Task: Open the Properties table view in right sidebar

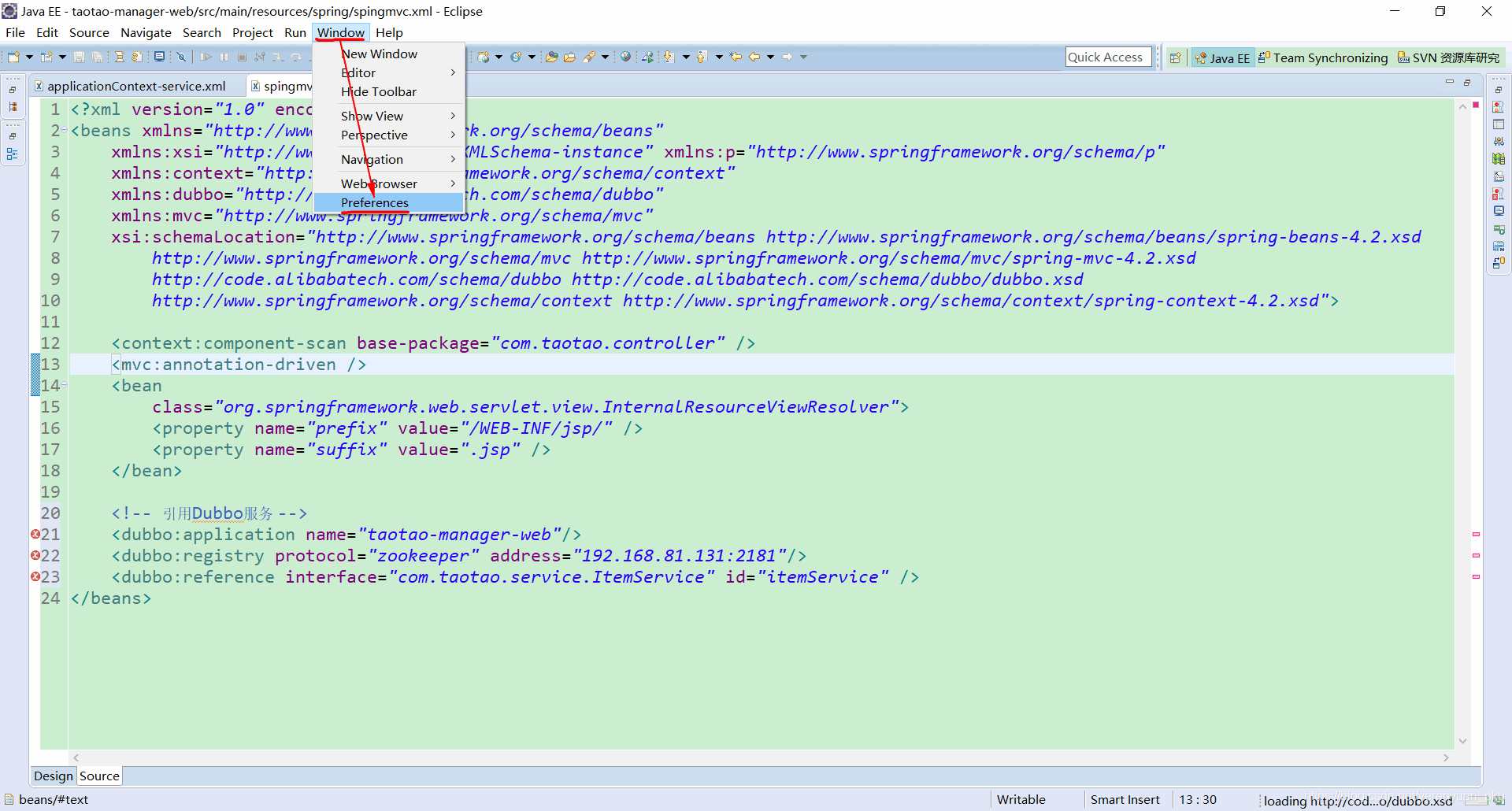Action: (1499, 124)
